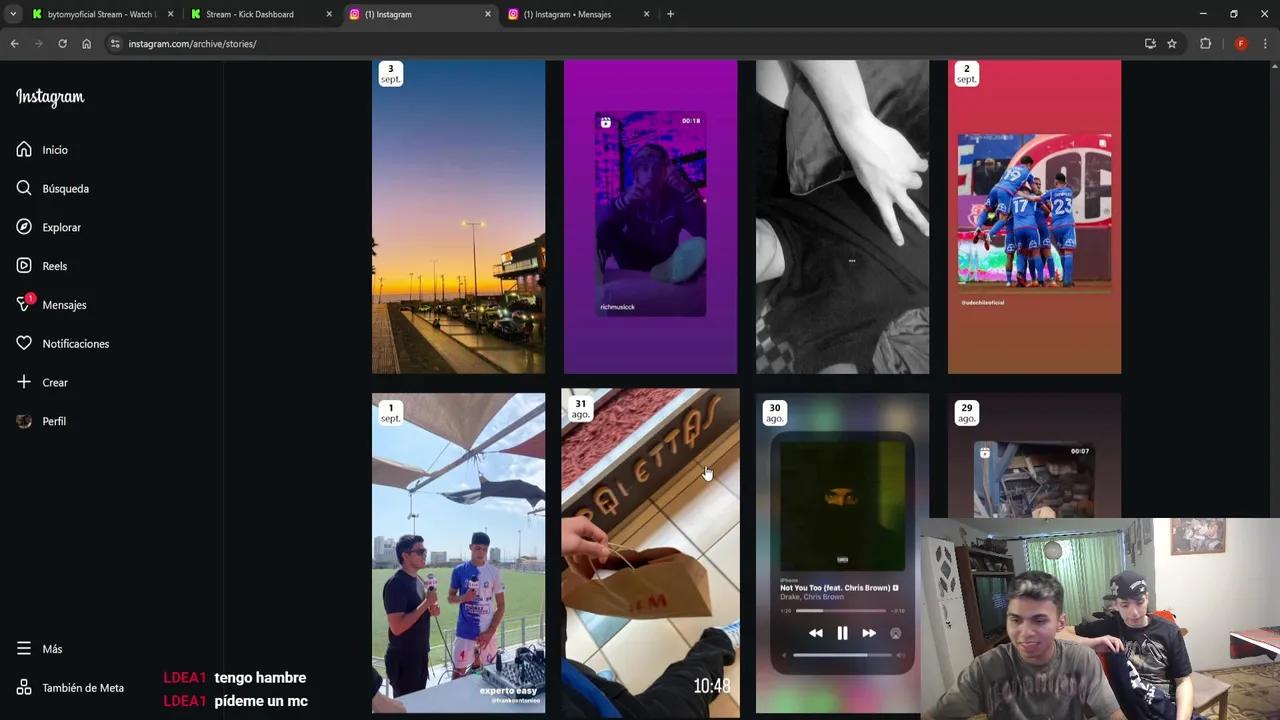Click the browser home button
The height and width of the screenshot is (720, 1280).
pos(86,44)
